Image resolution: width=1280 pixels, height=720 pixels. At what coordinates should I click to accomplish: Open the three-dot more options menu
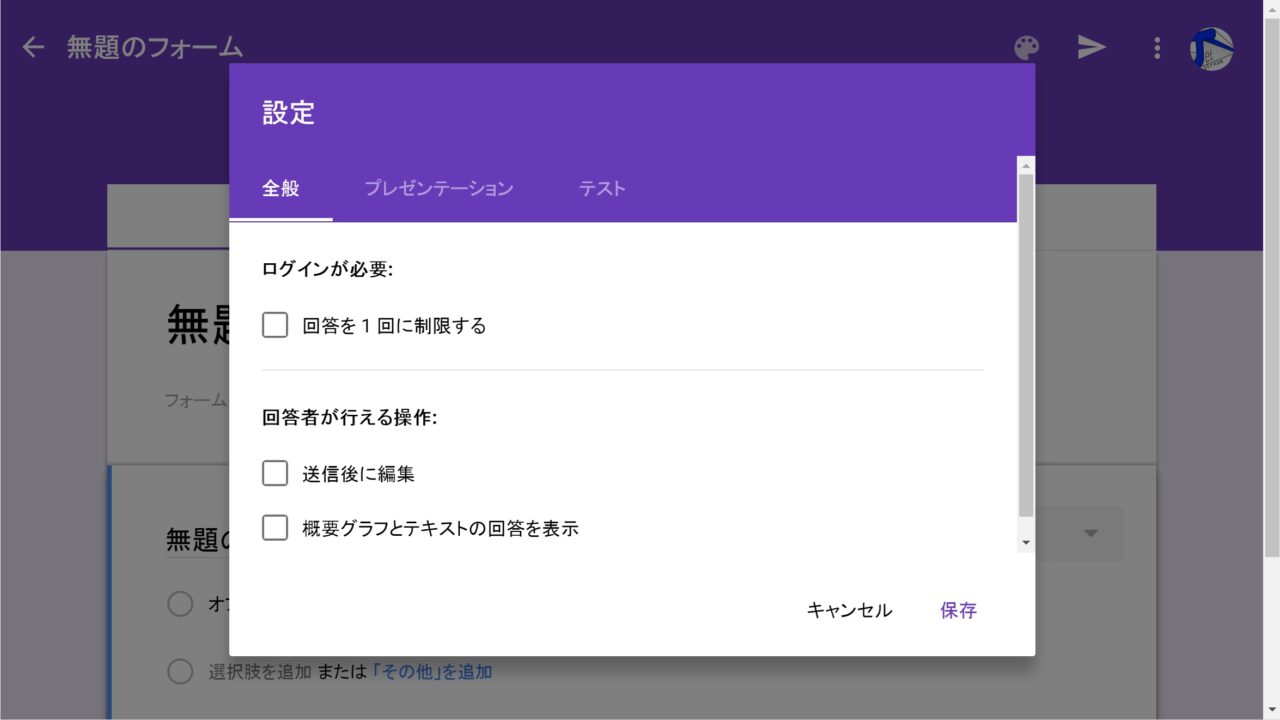click(x=1157, y=48)
